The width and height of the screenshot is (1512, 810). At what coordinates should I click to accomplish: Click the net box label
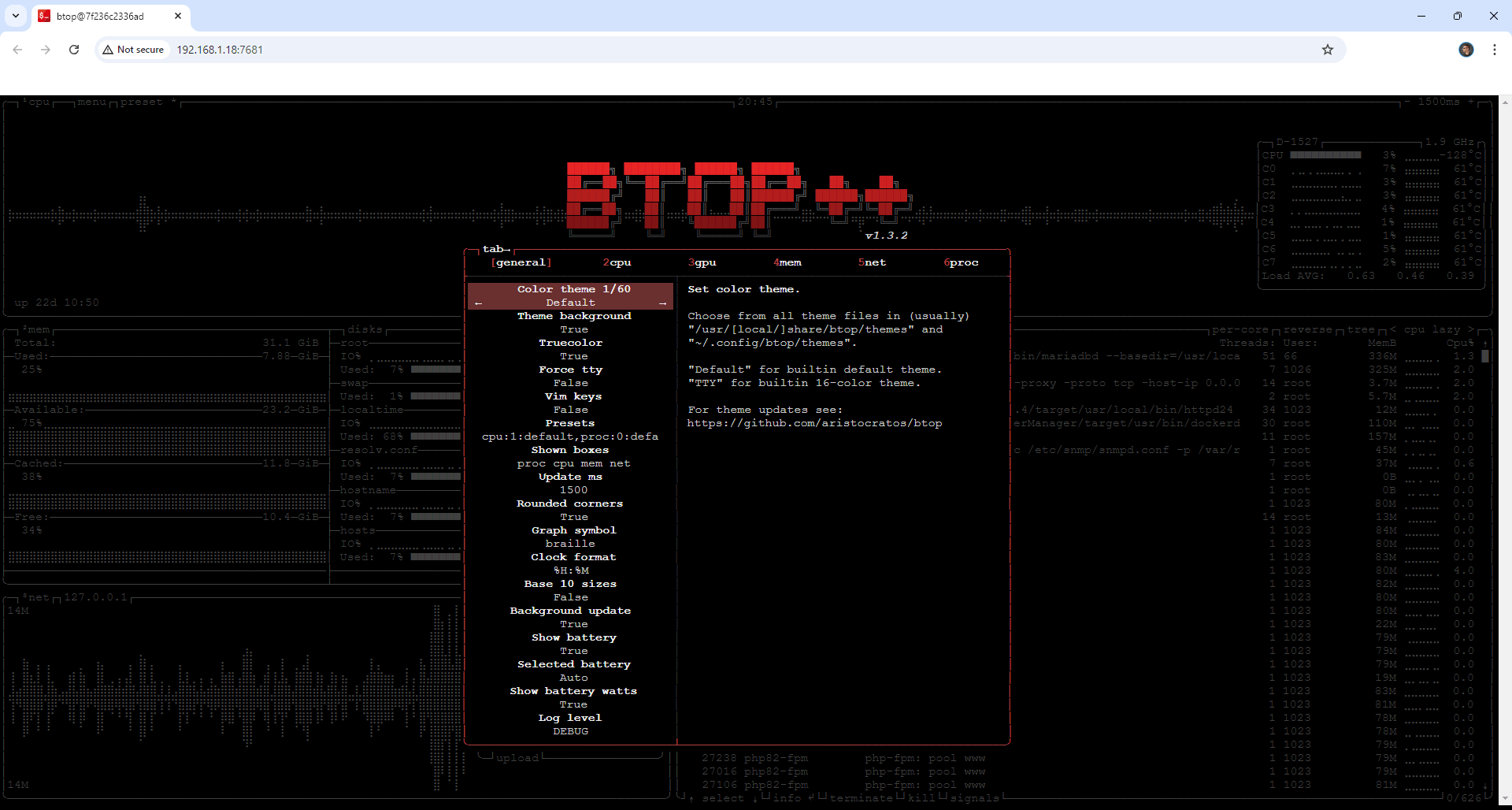tap(36, 597)
